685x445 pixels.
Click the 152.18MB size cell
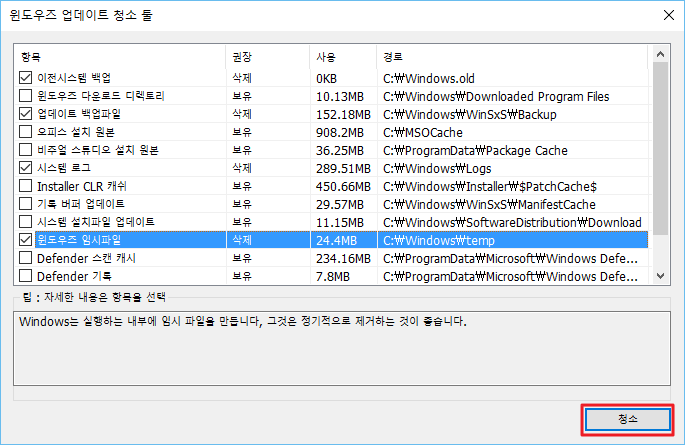pos(343,114)
